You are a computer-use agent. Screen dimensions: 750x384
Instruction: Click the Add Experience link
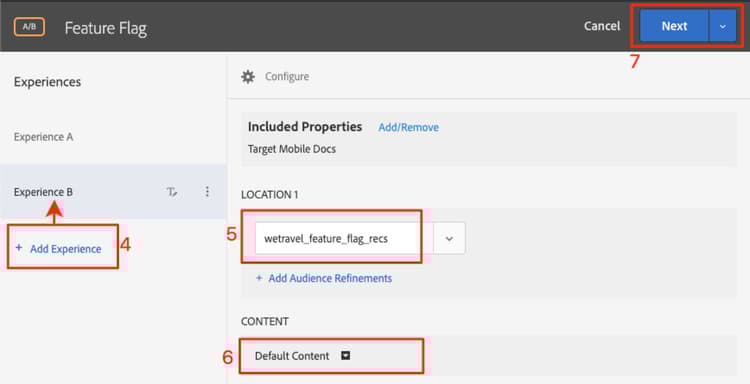pos(66,249)
